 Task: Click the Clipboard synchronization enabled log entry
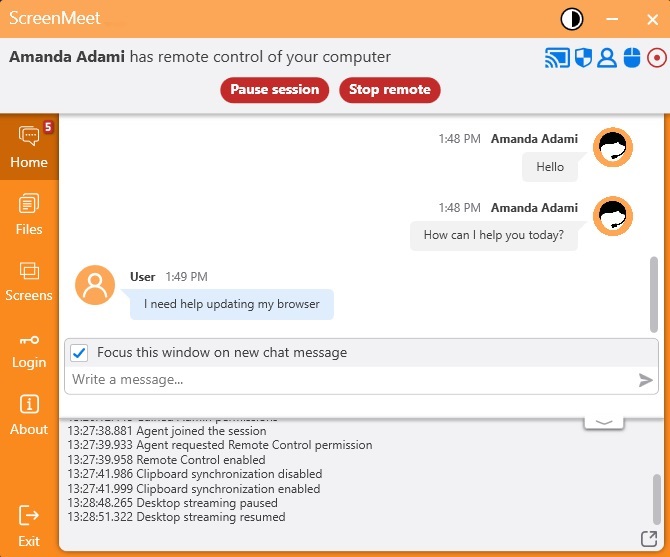click(194, 489)
